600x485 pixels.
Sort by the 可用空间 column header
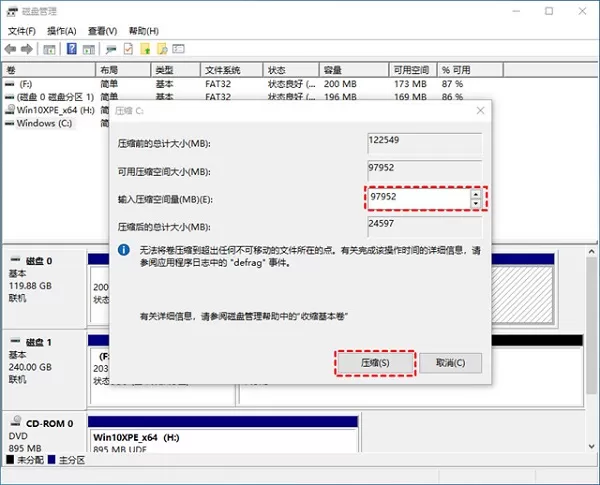[x=413, y=70]
